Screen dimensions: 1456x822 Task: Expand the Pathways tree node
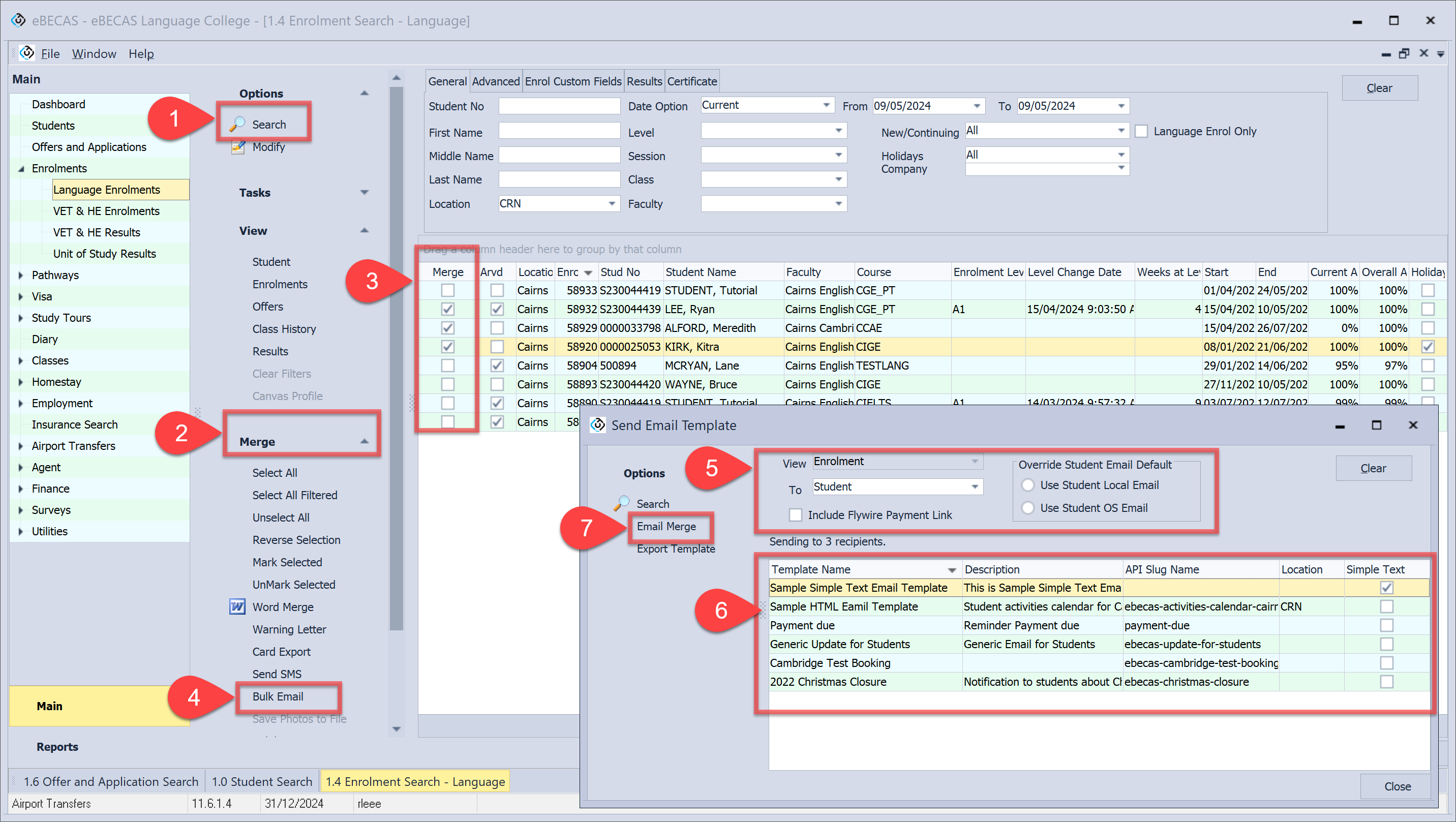tap(21, 276)
